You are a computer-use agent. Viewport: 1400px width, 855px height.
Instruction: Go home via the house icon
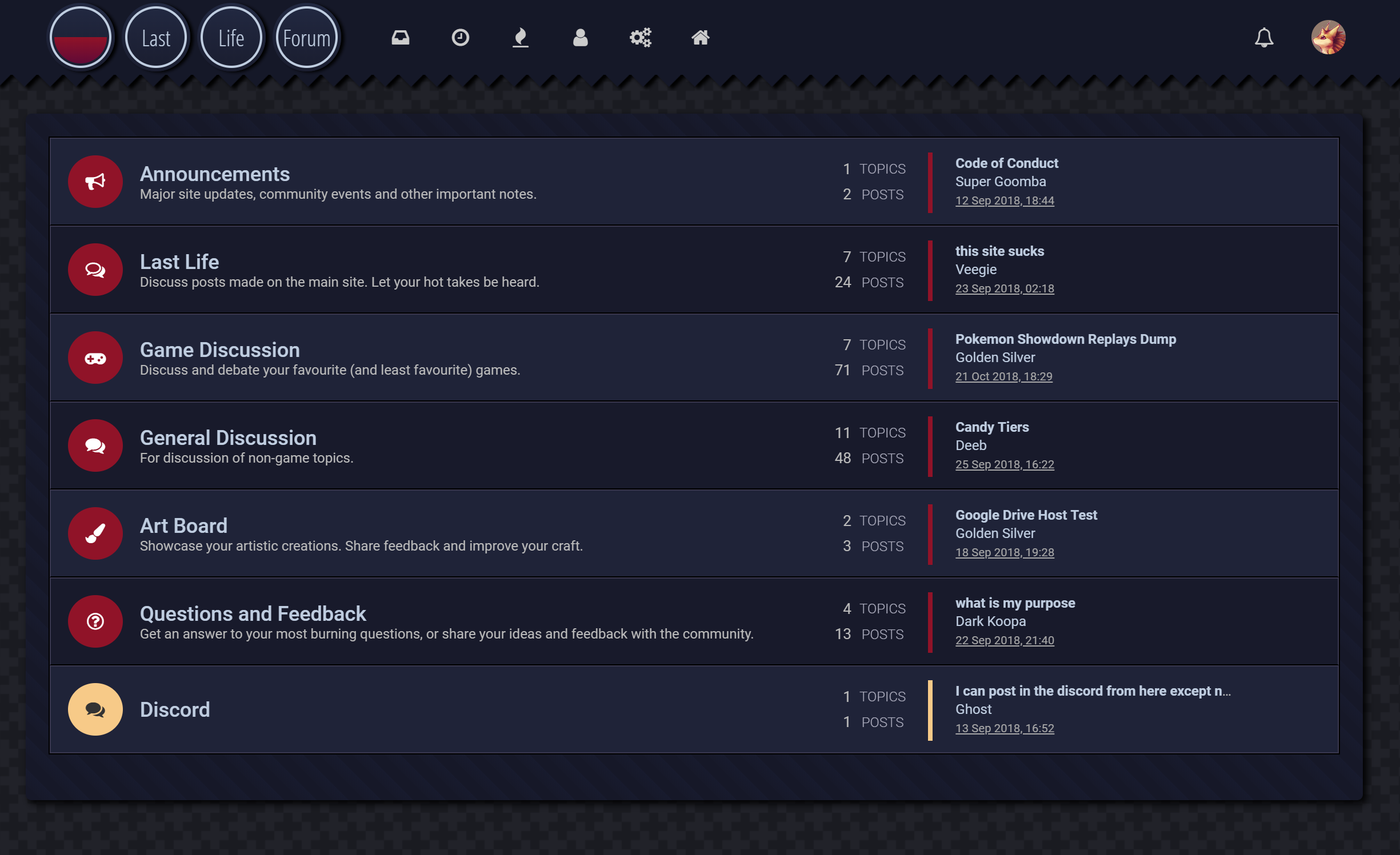tap(700, 38)
